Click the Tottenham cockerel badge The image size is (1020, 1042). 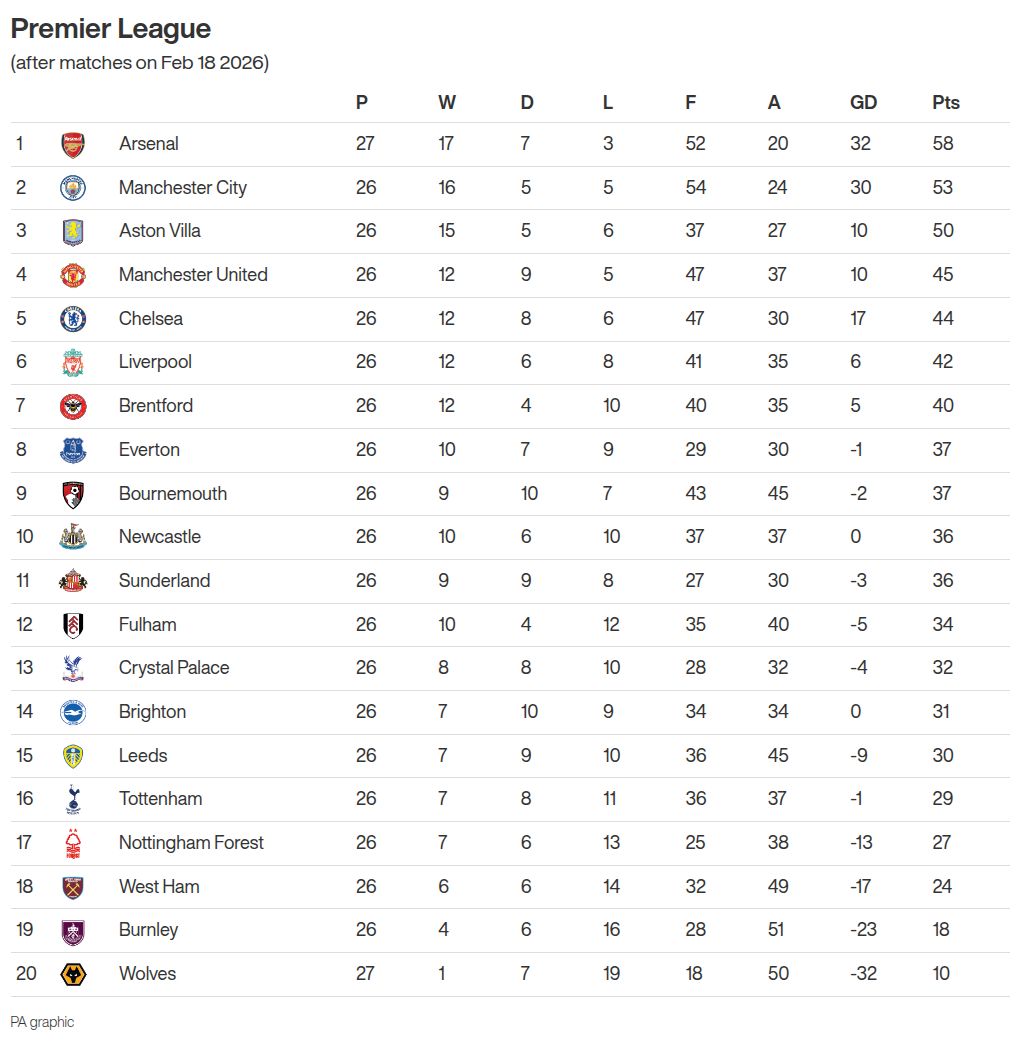pos(73,799)
